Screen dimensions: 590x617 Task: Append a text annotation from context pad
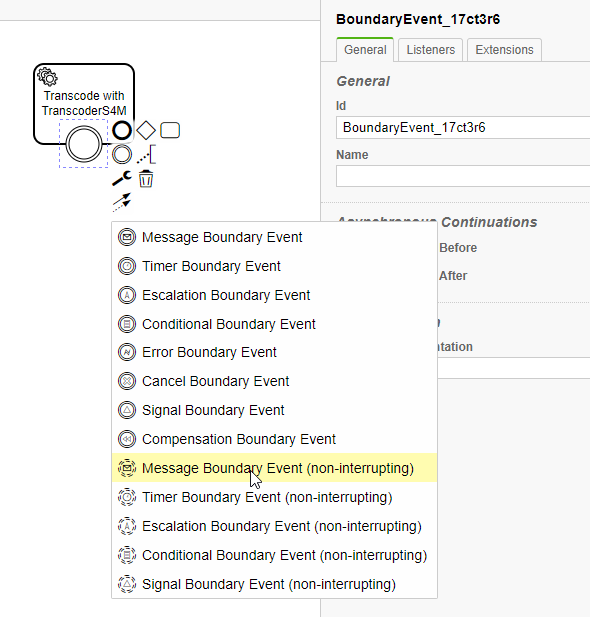(146, 154)
